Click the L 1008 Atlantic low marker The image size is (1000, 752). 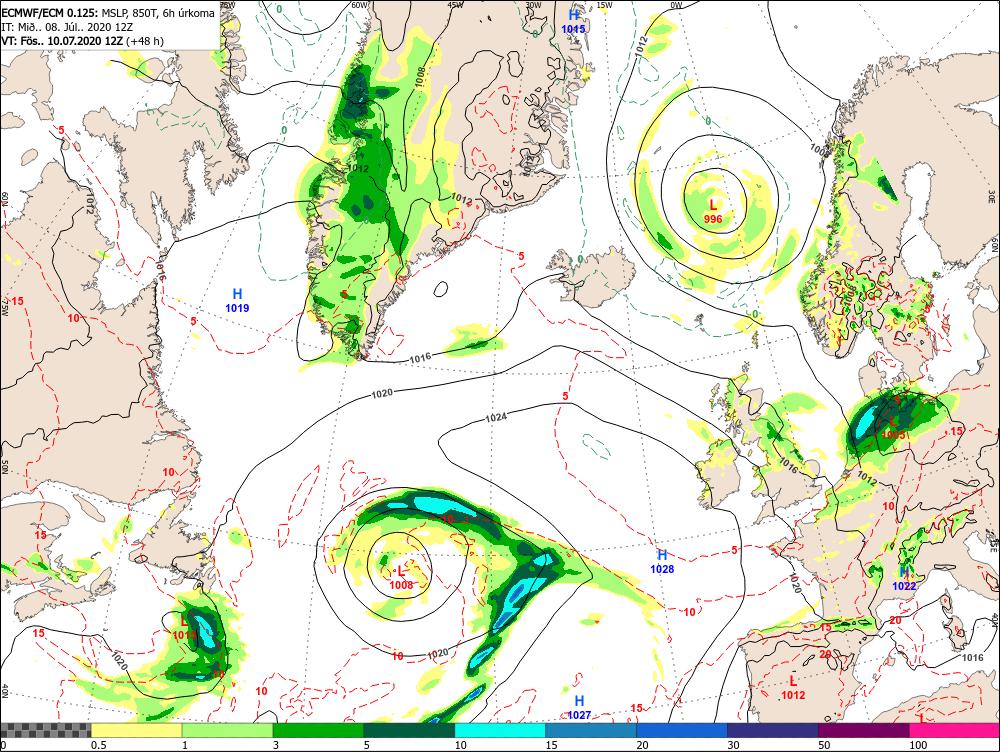(x=401, y=578)
